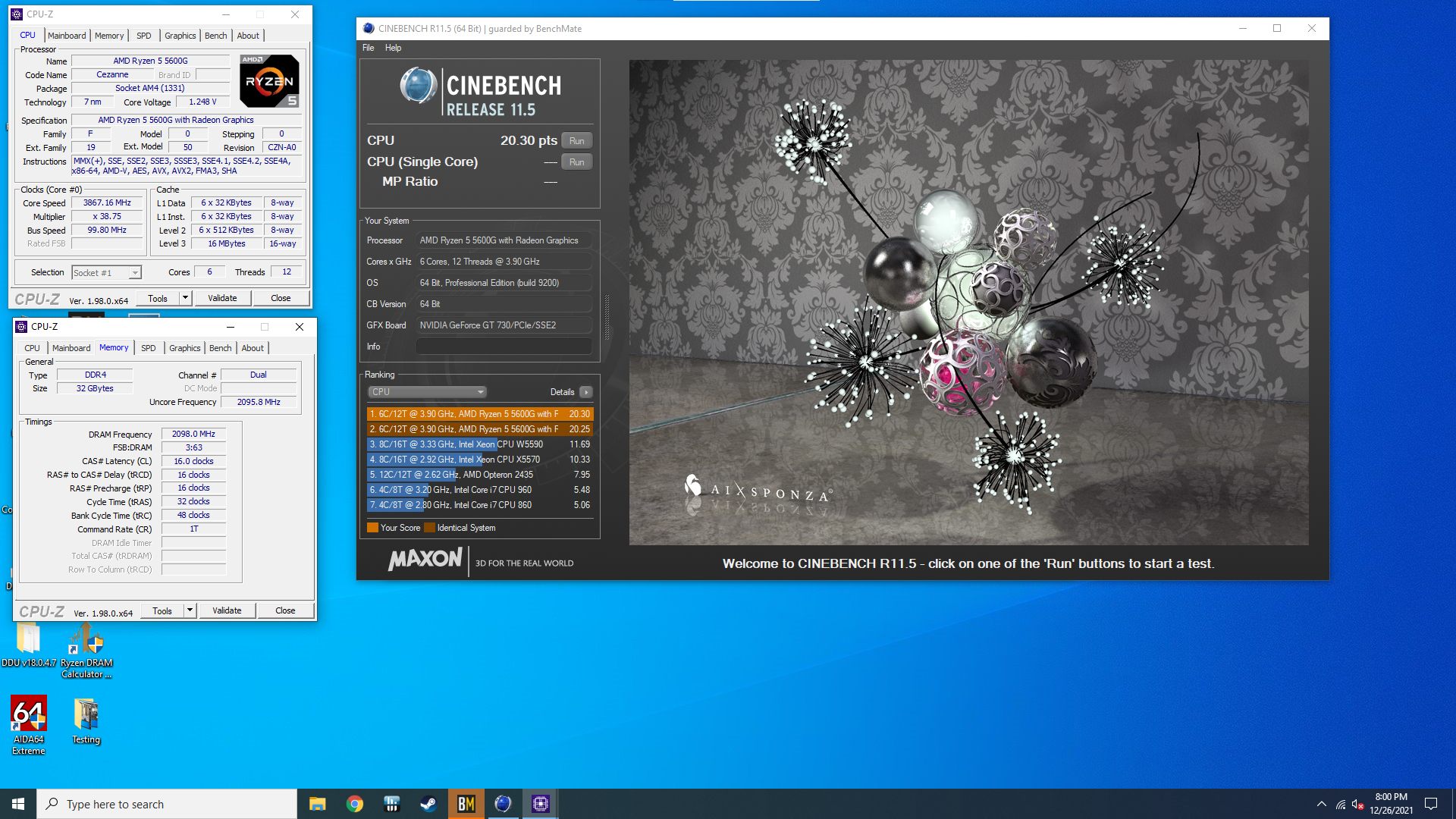Open Bench tab in top CPU-Z window
The height and width of the screenshot is (819, 1456).
coord(215,36)
